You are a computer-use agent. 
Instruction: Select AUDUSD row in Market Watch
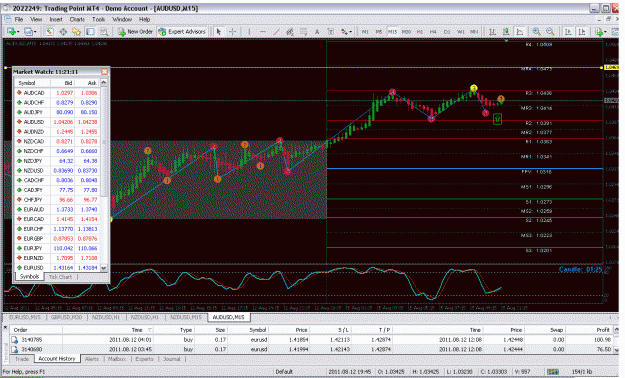(57, 122)
